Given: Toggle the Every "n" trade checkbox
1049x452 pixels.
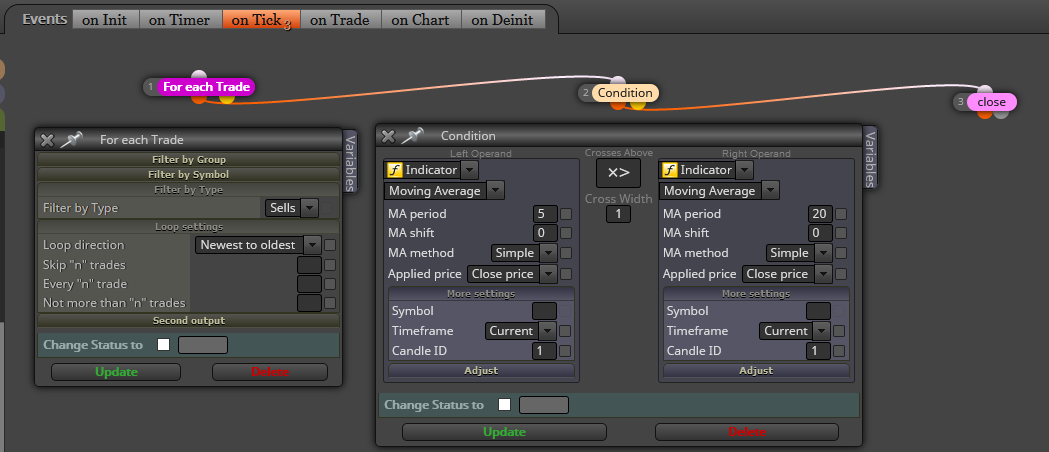Looking at the screenshot, I should point(330,284).
